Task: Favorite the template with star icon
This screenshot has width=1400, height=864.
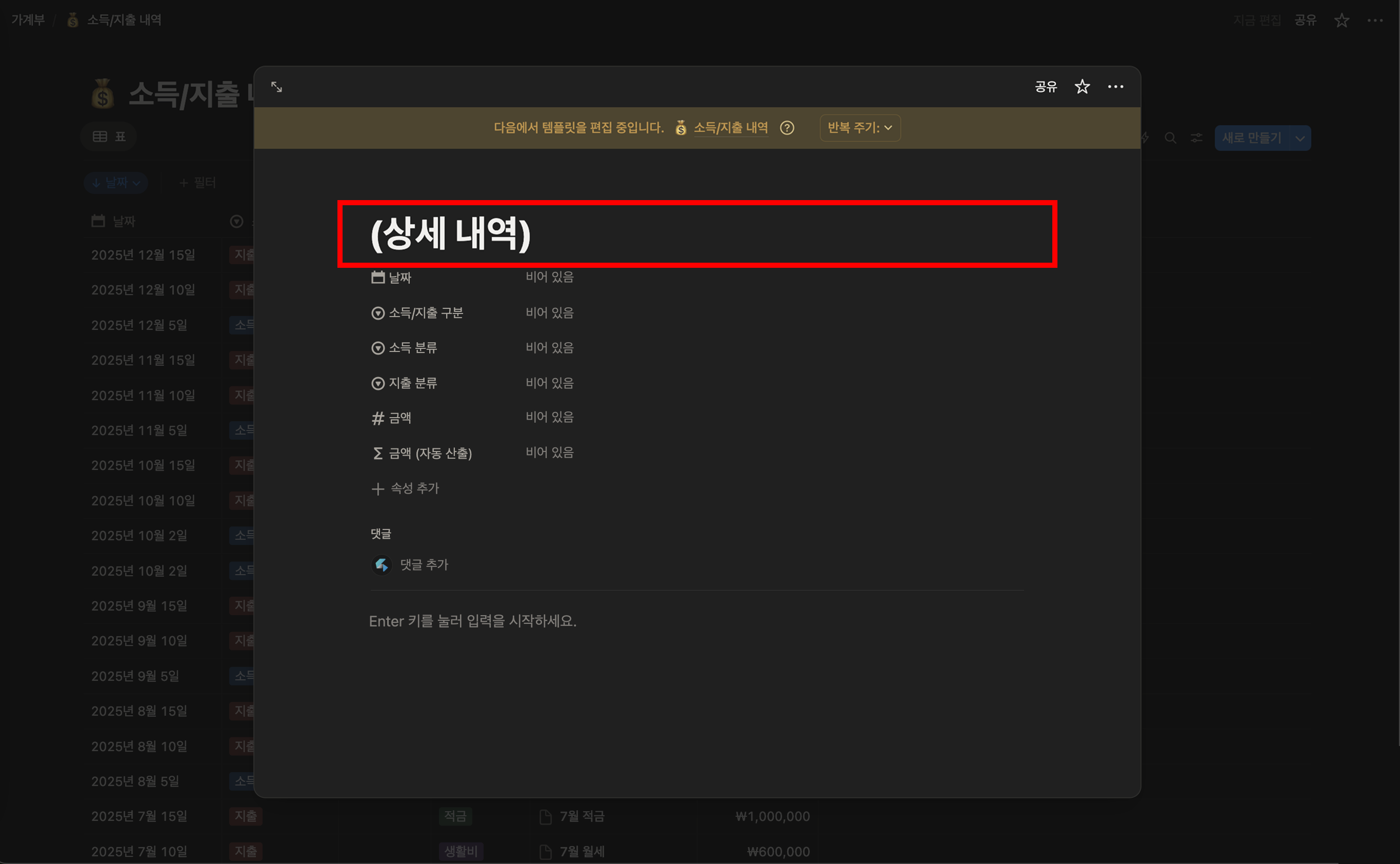Action: (1082, 87)
